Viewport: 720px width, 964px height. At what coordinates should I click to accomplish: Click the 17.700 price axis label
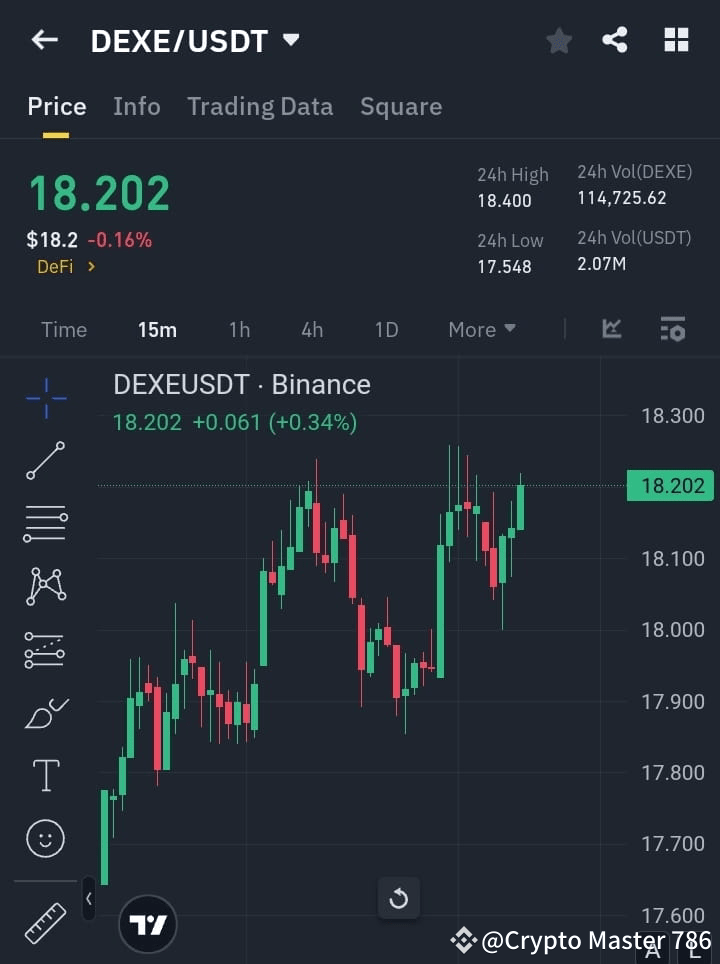pos(673,844)
